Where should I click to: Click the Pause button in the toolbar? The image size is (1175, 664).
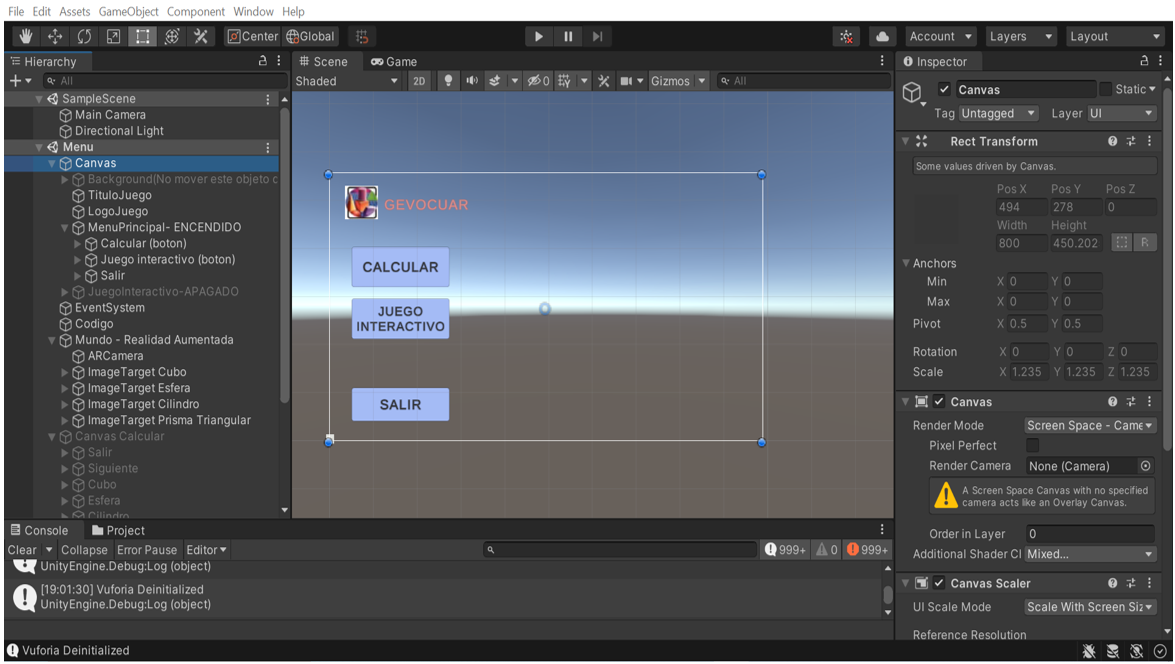568,36
